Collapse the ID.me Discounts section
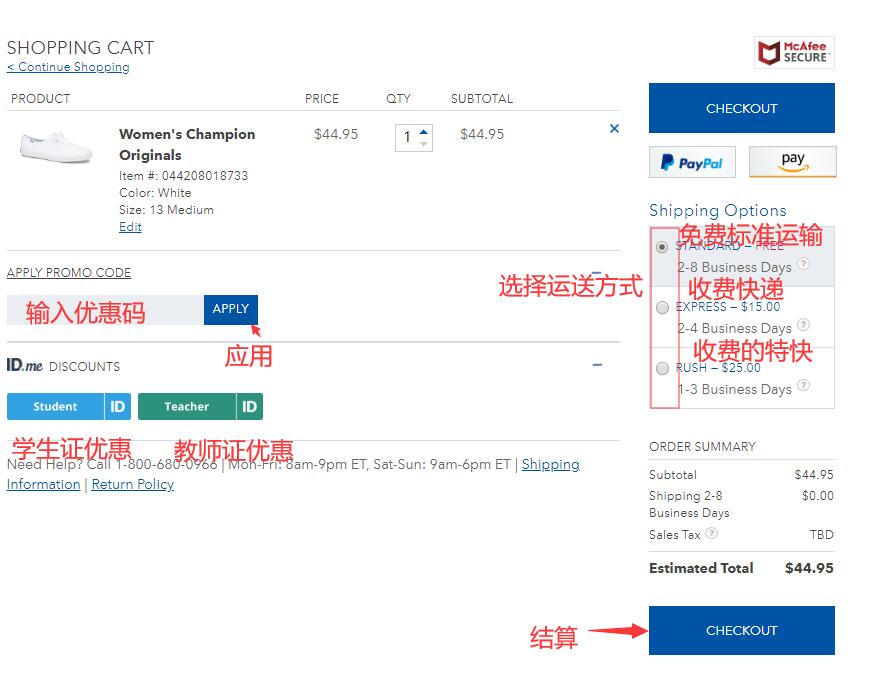The height and width of the screenshot is (675, 882). 597,365
